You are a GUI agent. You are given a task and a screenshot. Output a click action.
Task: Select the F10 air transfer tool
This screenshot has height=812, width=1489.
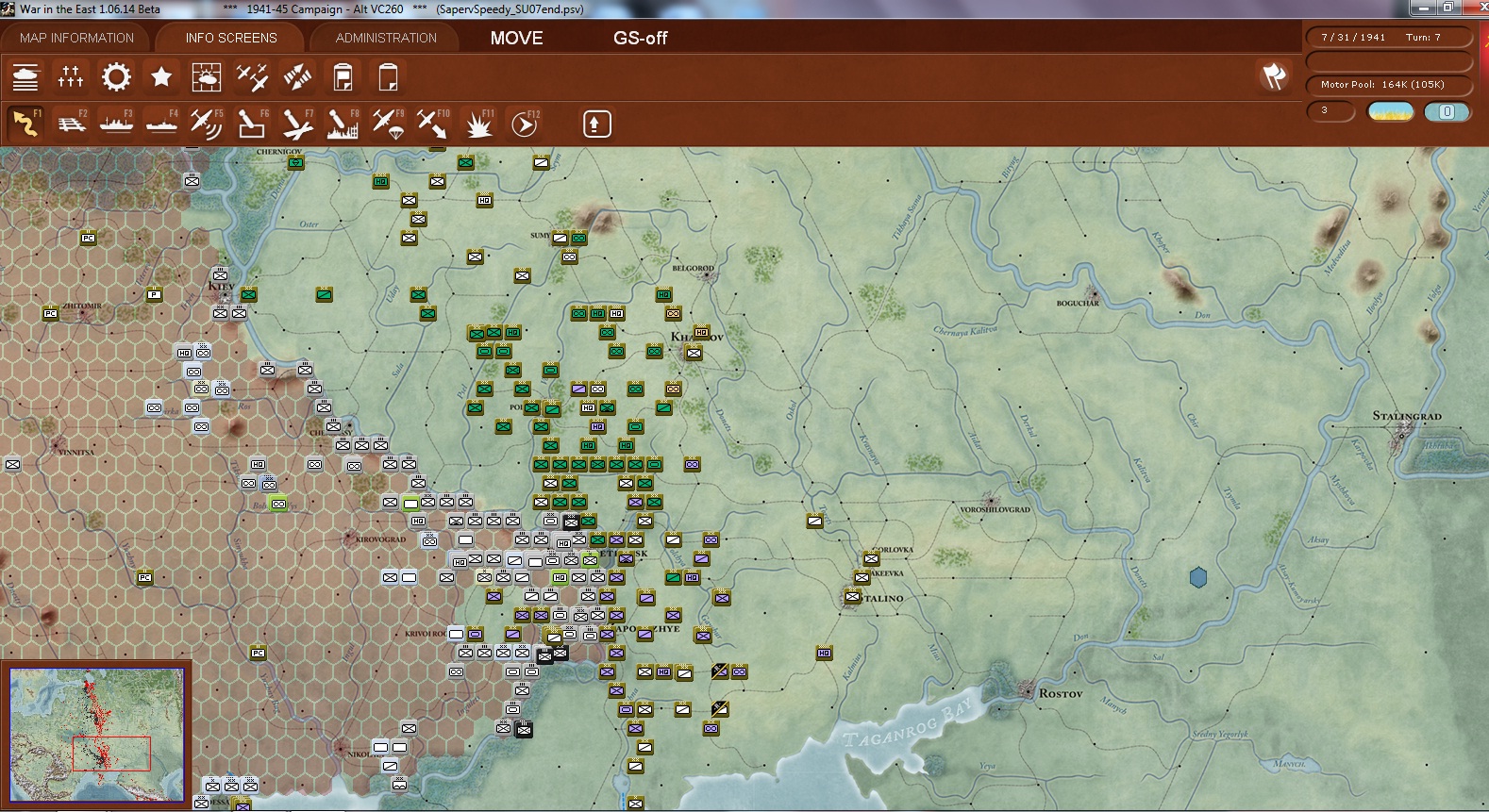(433, 124)
